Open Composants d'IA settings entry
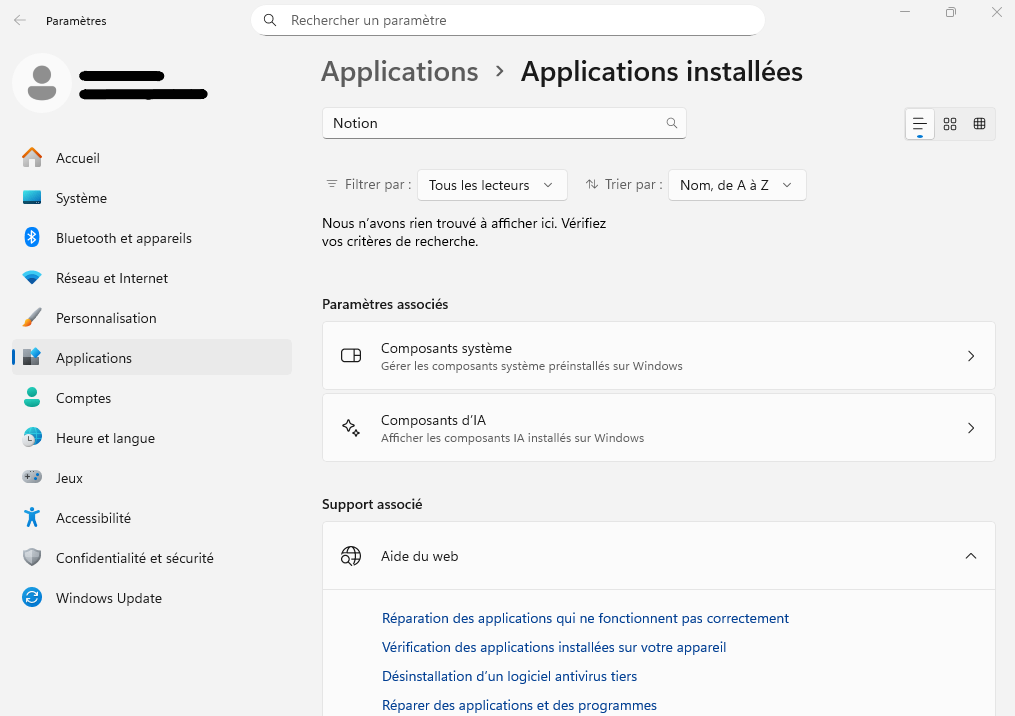Screen dimensions: 1015x716 (x=658, y=428)
